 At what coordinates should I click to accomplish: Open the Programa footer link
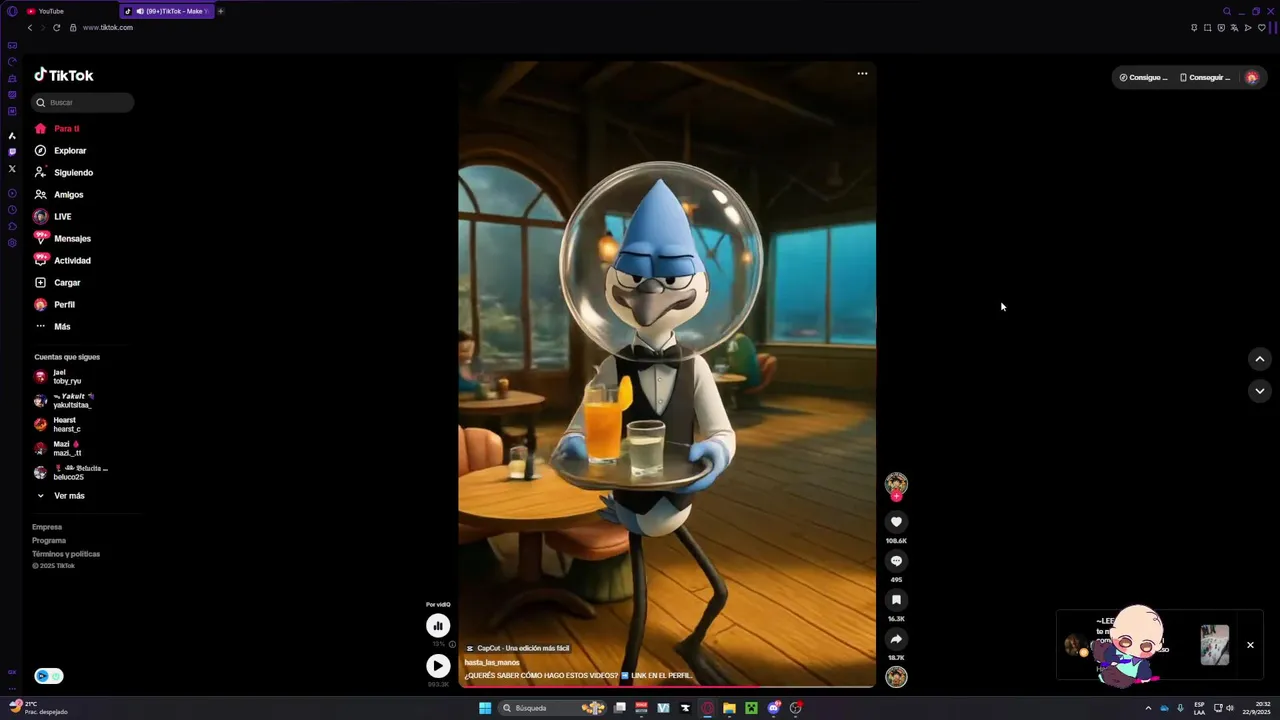tap(49, 540)
